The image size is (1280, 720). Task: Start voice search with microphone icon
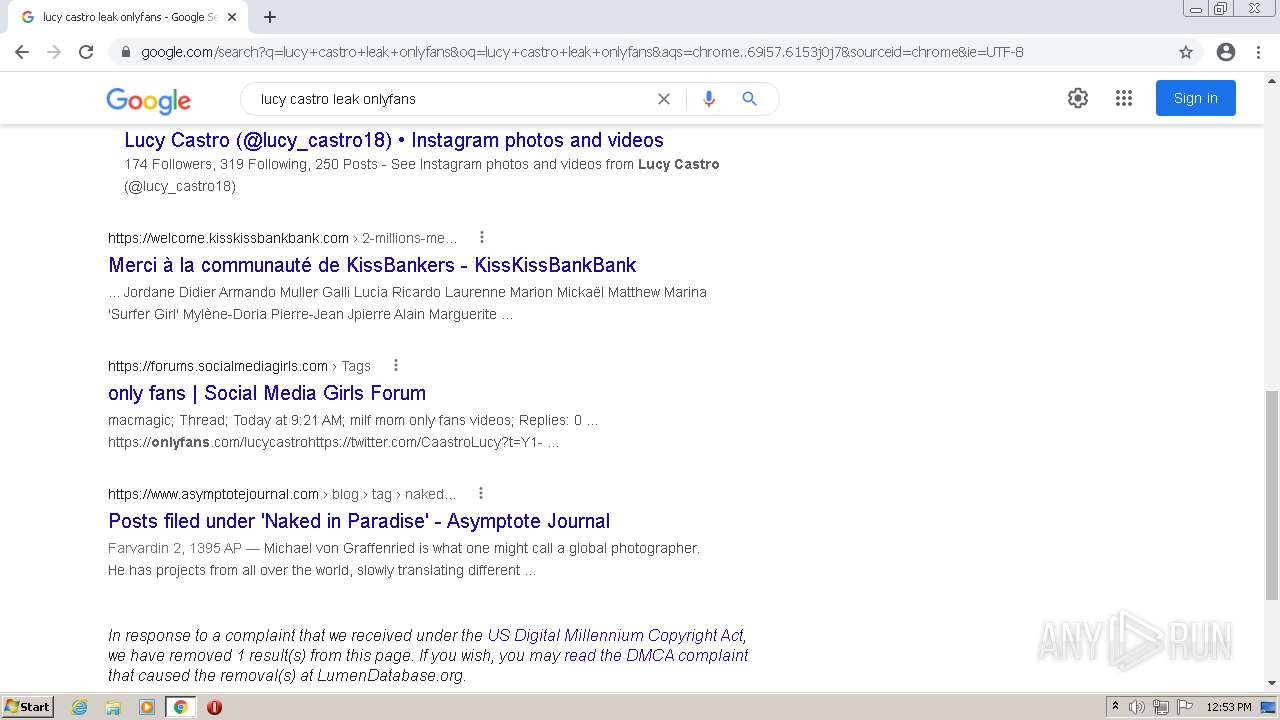click(709, 99)
